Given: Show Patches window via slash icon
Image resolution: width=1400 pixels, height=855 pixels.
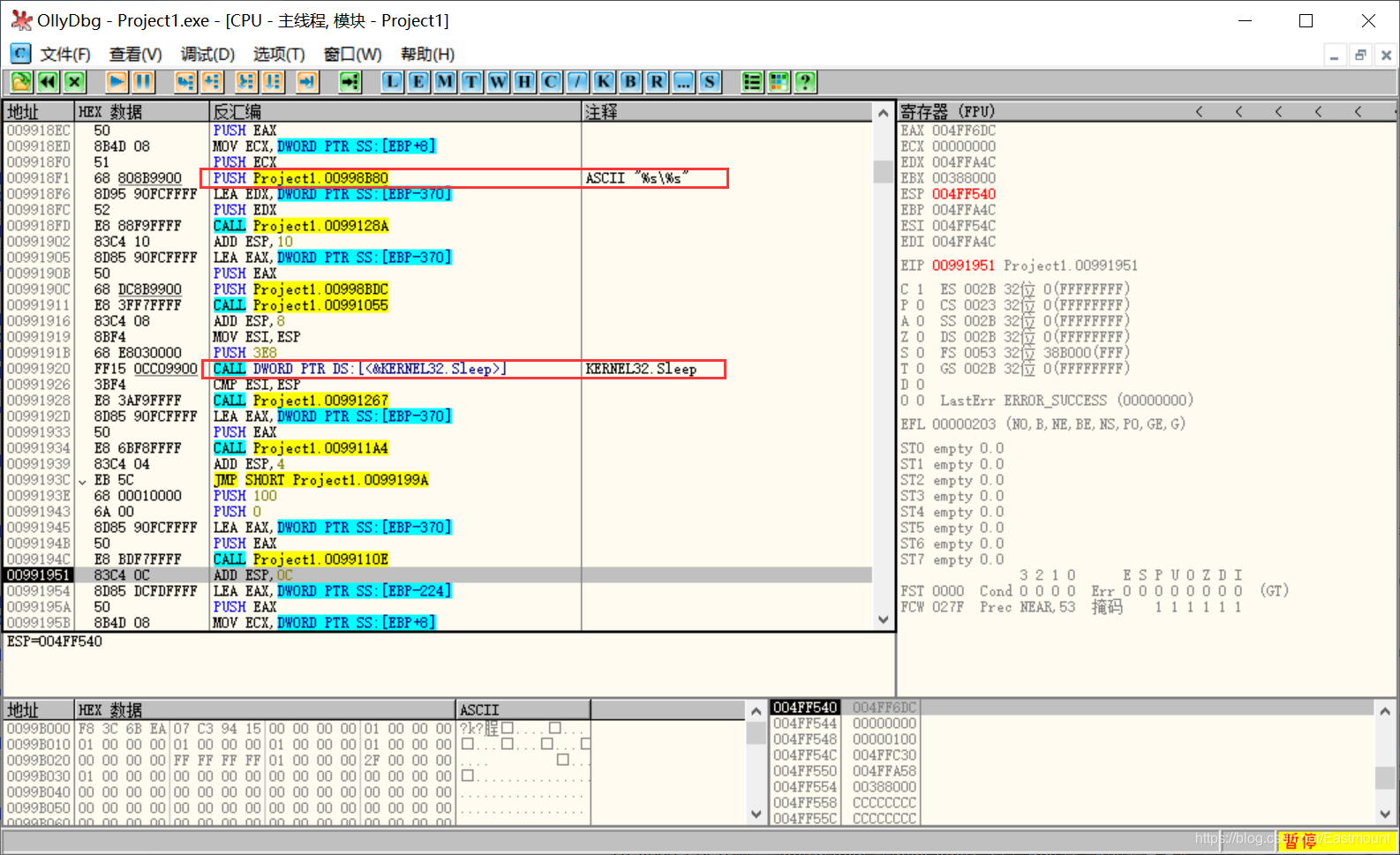Looking at the screenshot, I should (x=577, y=82).
